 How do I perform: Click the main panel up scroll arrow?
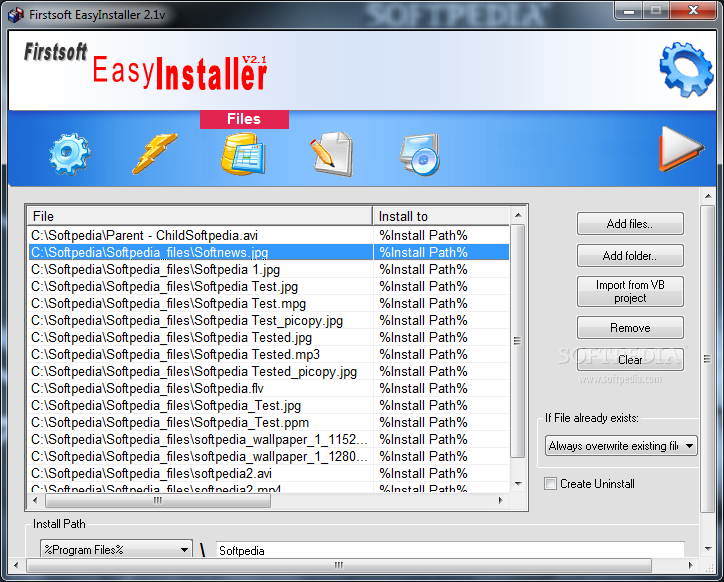click(707, 196)
